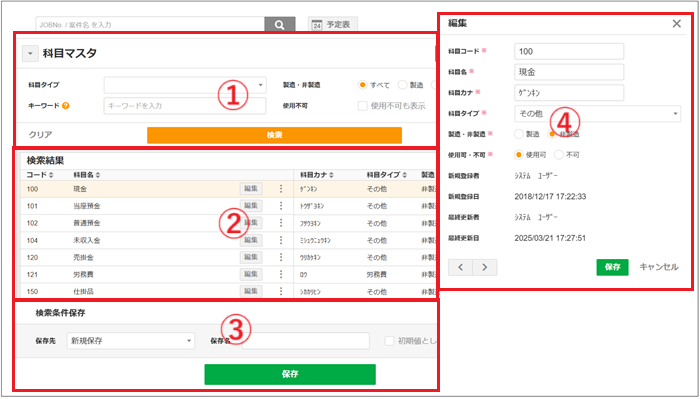The height and width of the screenshot is (399, 700).
Task: Focus the JOBNo. / 案件名 search field
Action: click(x=150, y=25)
